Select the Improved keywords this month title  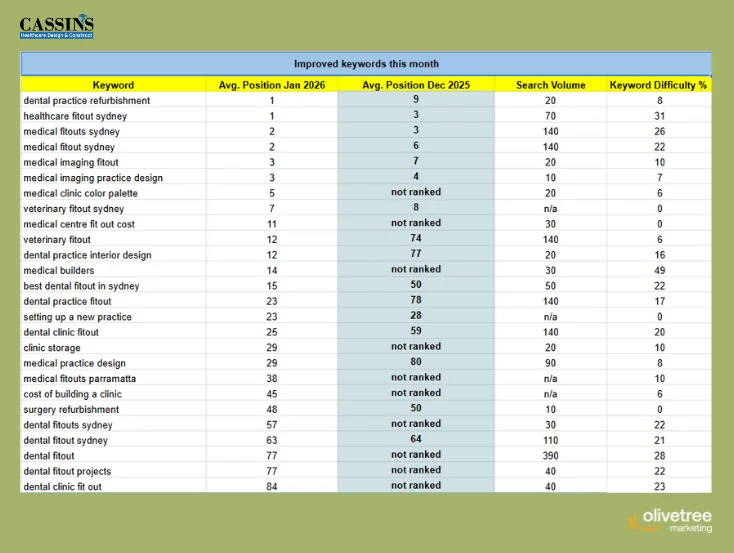point(366,64)
